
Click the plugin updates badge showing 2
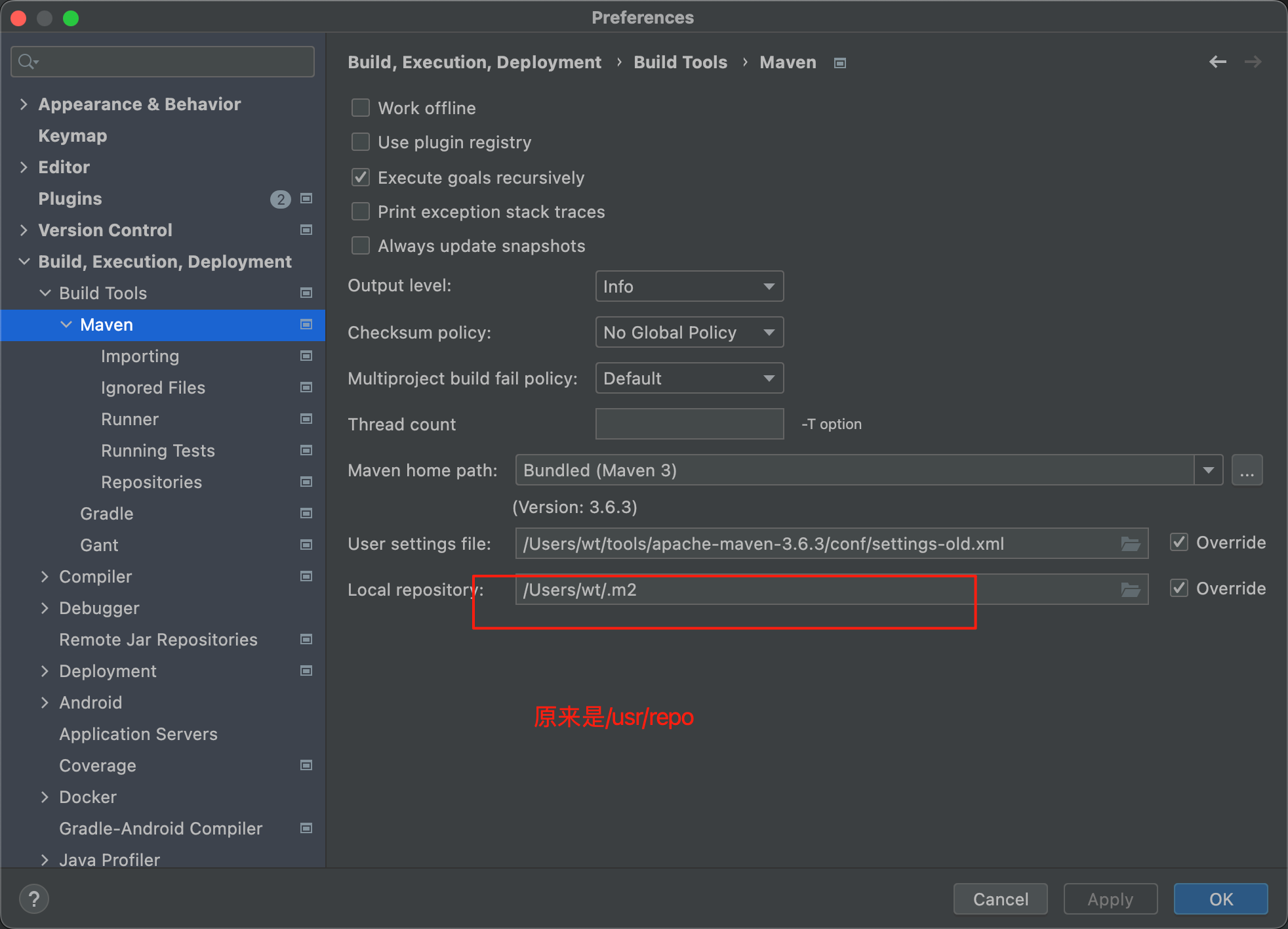tap(280, 199)
